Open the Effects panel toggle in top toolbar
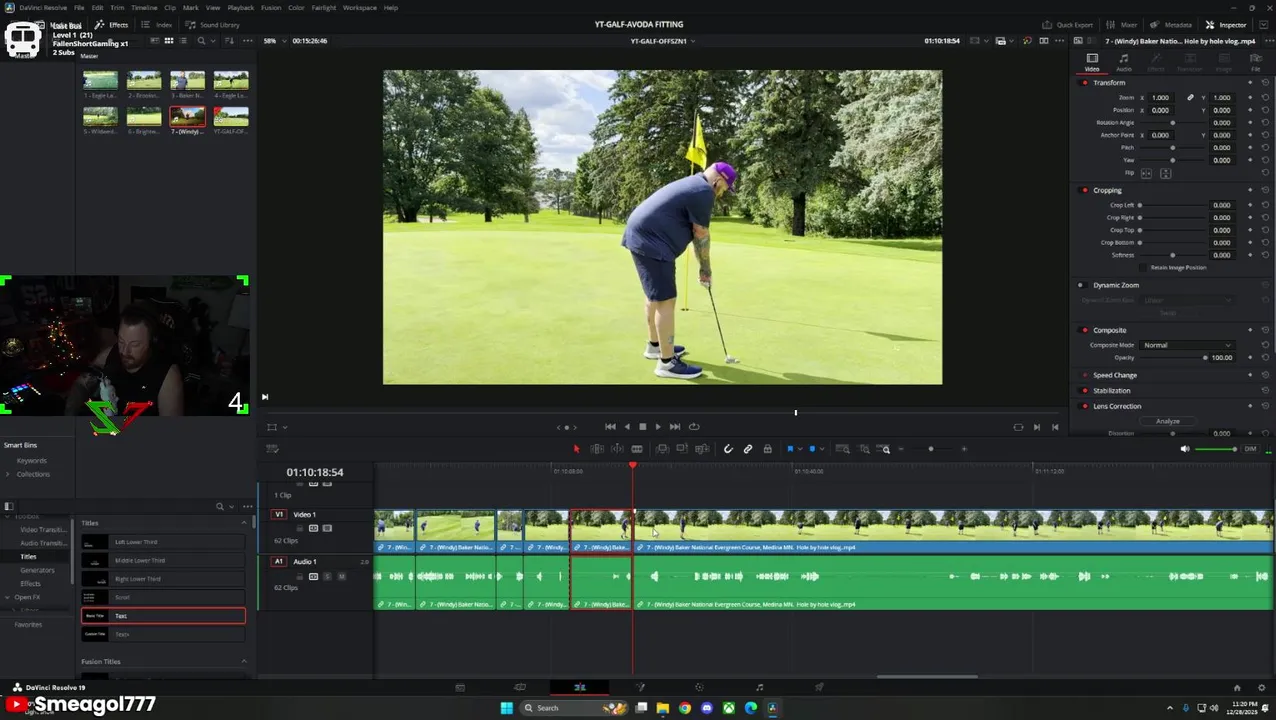Screen dimensions: 1276x720 coord(111,25)
